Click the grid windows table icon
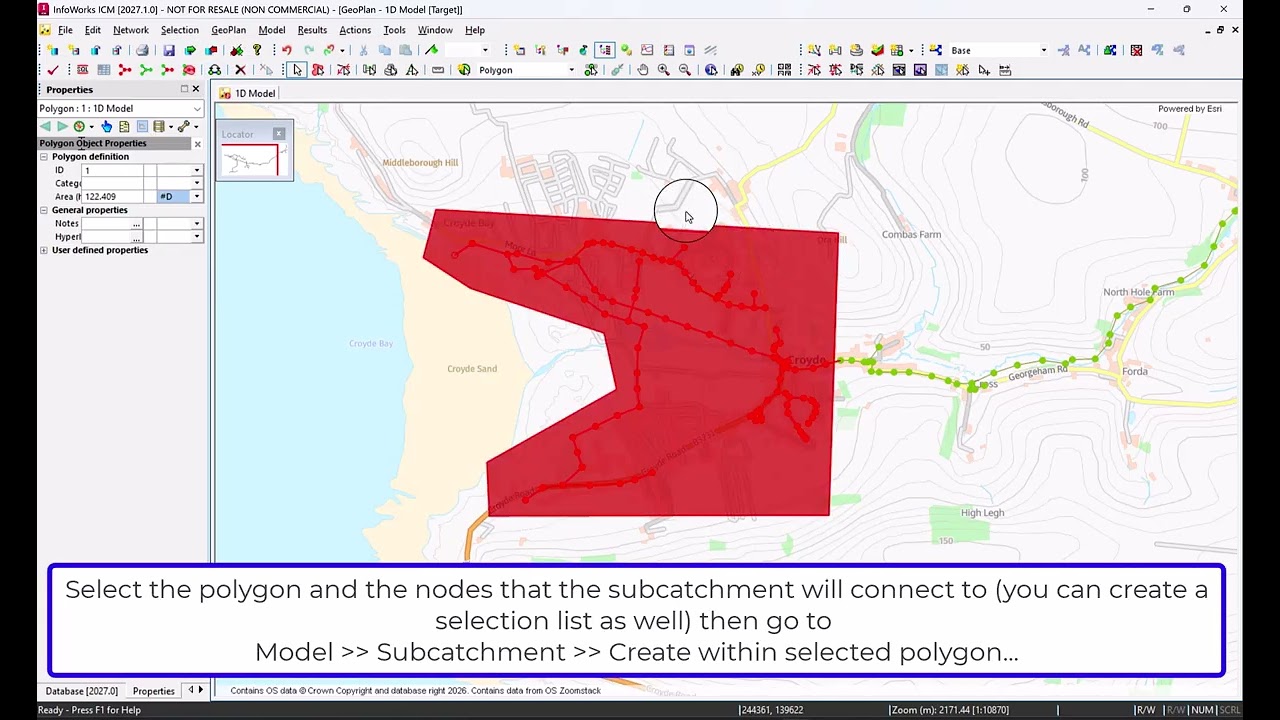Viewport: 1280px width, 720px height. (103, 70)
